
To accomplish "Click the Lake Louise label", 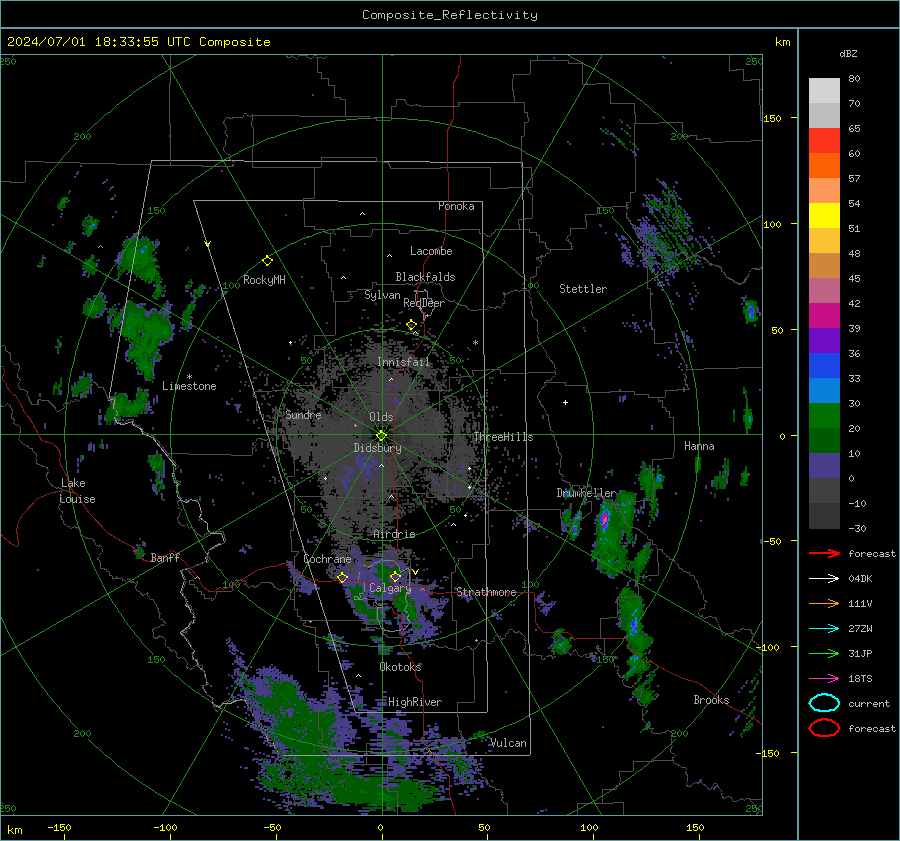I will (x=77, y=491).
